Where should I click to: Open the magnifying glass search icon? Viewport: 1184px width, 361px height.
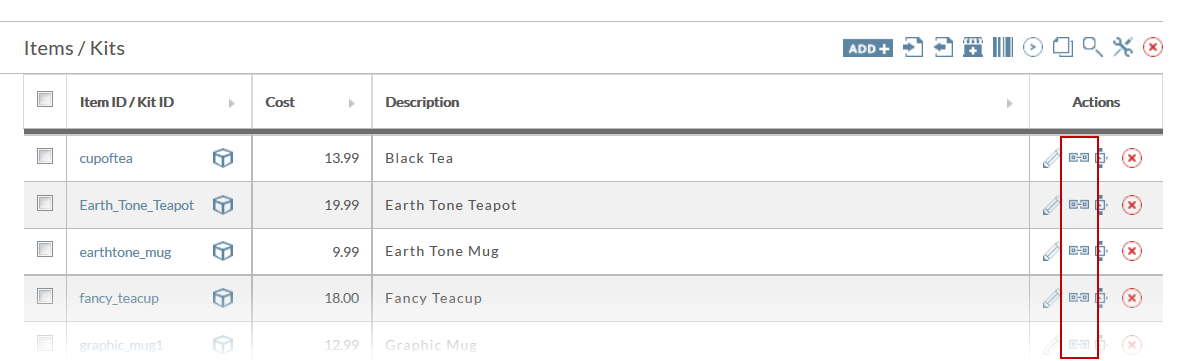pyautogui.click(x=1093, y=48)
